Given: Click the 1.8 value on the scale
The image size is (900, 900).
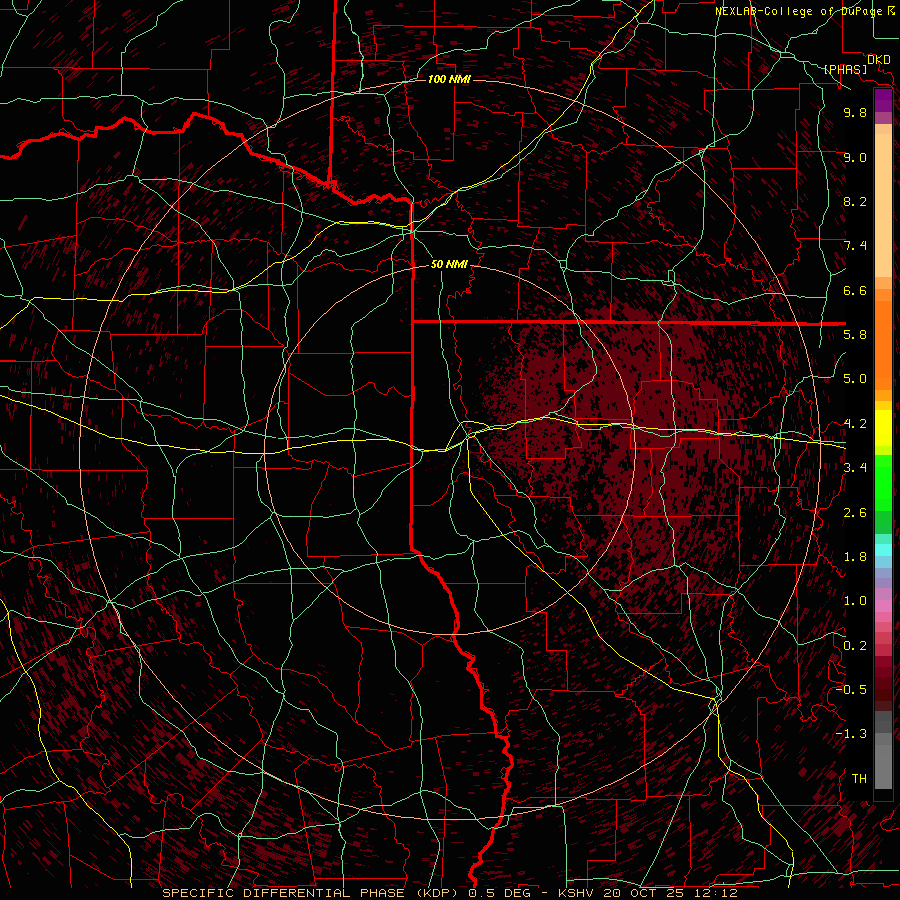Looking at the screenshot, I should [x=855, y=557].
